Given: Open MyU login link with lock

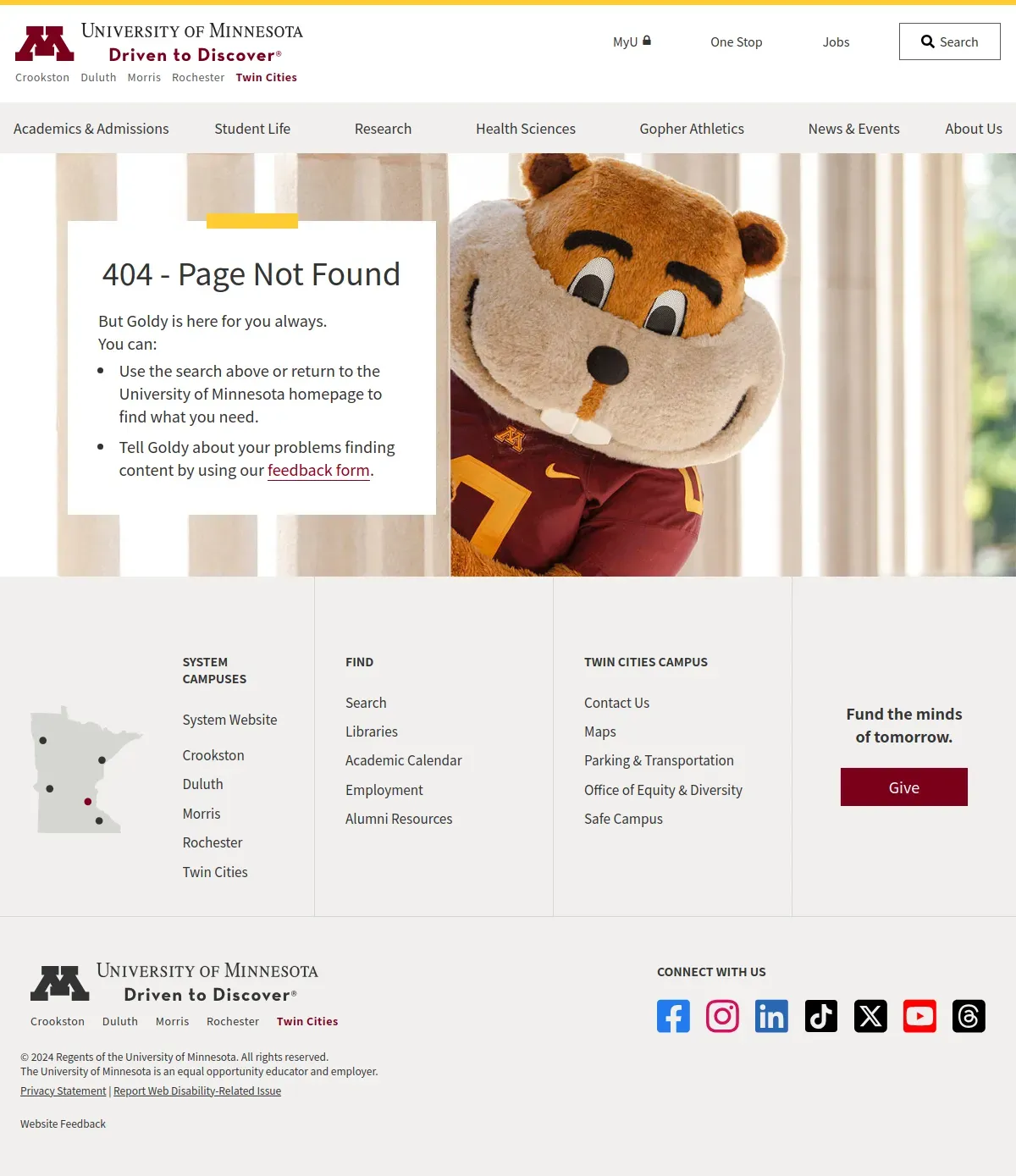Looking at the screenshot, I should (632, 41).
